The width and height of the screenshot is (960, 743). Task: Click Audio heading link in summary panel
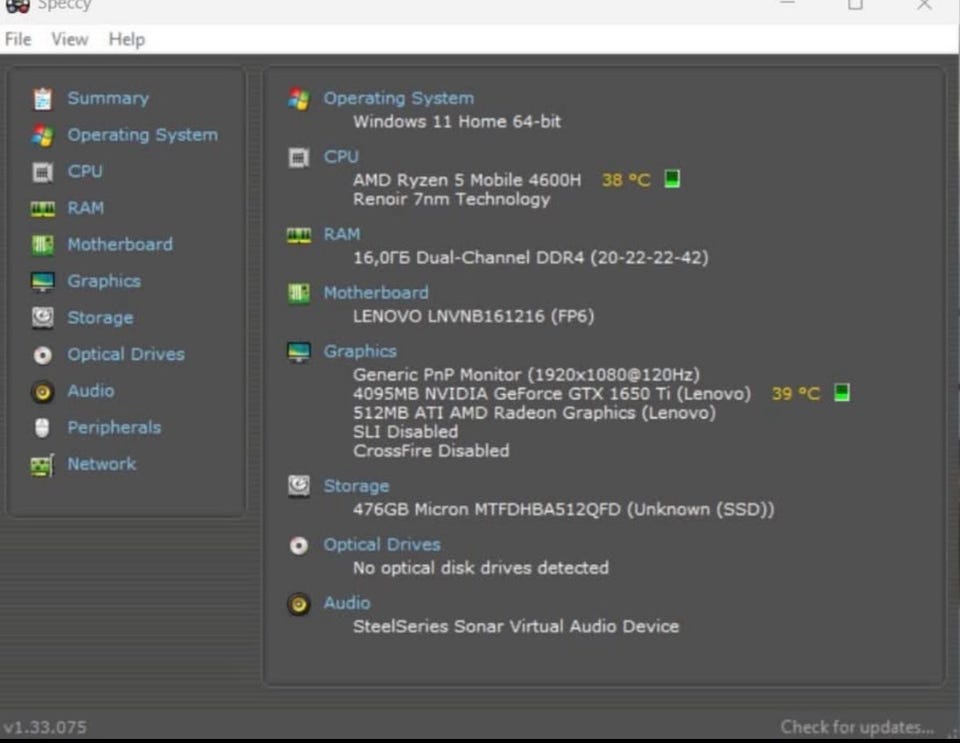347,603
